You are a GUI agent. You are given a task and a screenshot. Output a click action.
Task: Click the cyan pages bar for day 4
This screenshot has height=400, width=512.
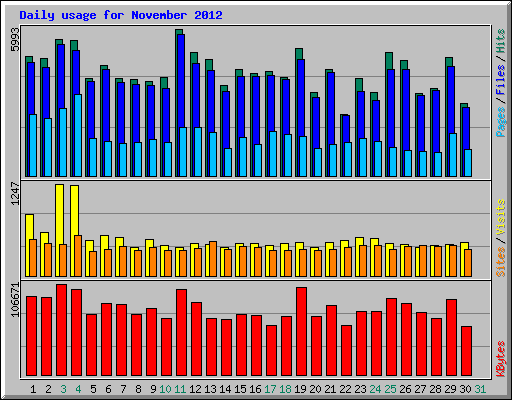click(x=78, y=135)
